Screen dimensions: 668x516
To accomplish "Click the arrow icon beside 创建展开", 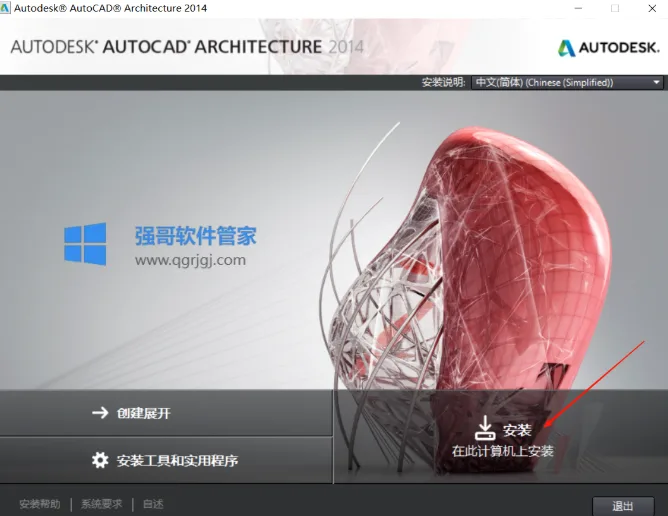I will click(100, 412).
